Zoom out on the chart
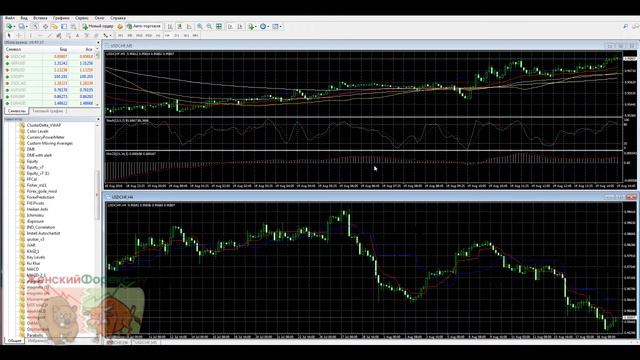The image size is (640, 360). pyautogui.click(x=209, y=27)
